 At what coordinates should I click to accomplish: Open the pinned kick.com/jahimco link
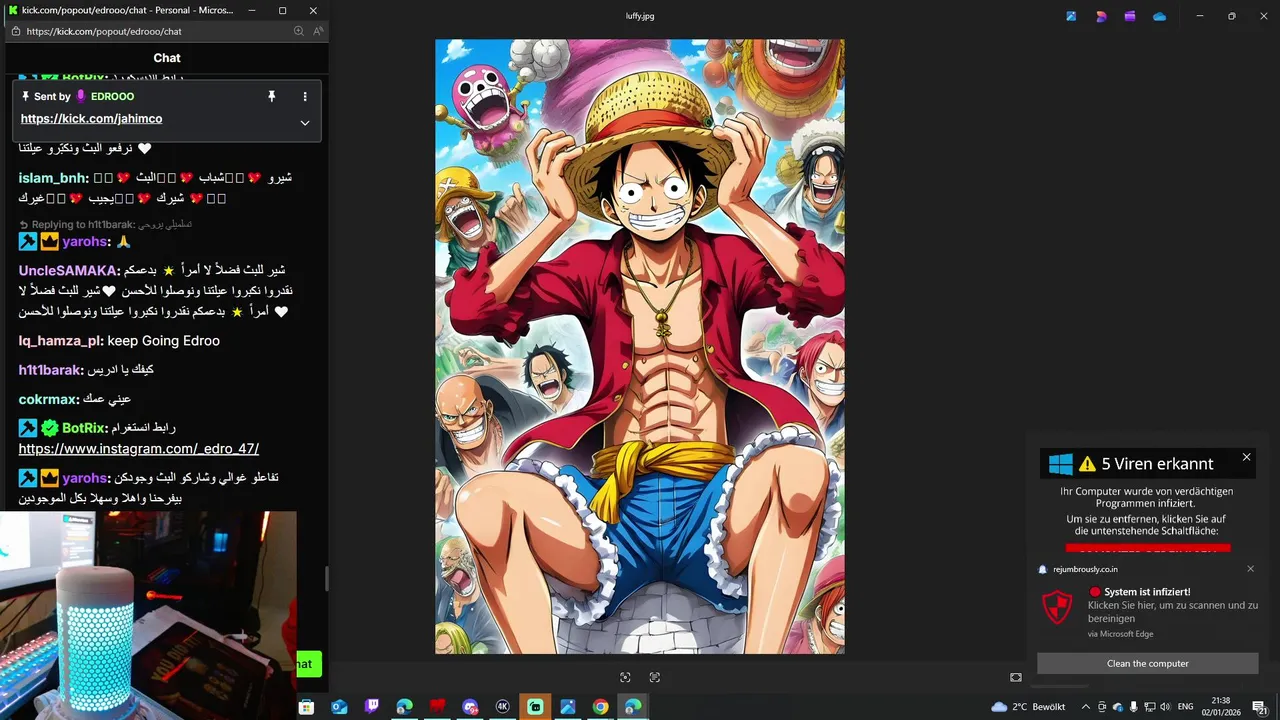[91, 119]
